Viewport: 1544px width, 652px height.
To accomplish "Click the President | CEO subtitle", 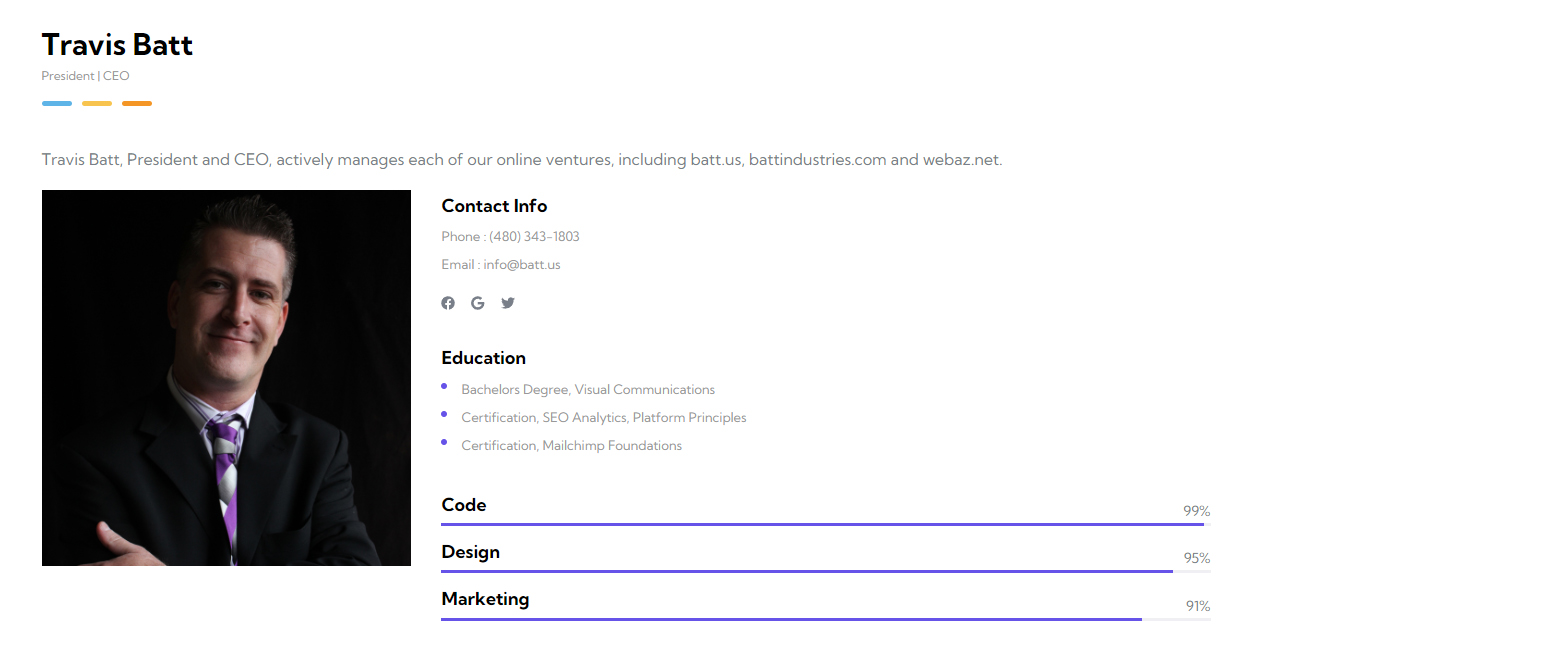I will coord(85,76).
